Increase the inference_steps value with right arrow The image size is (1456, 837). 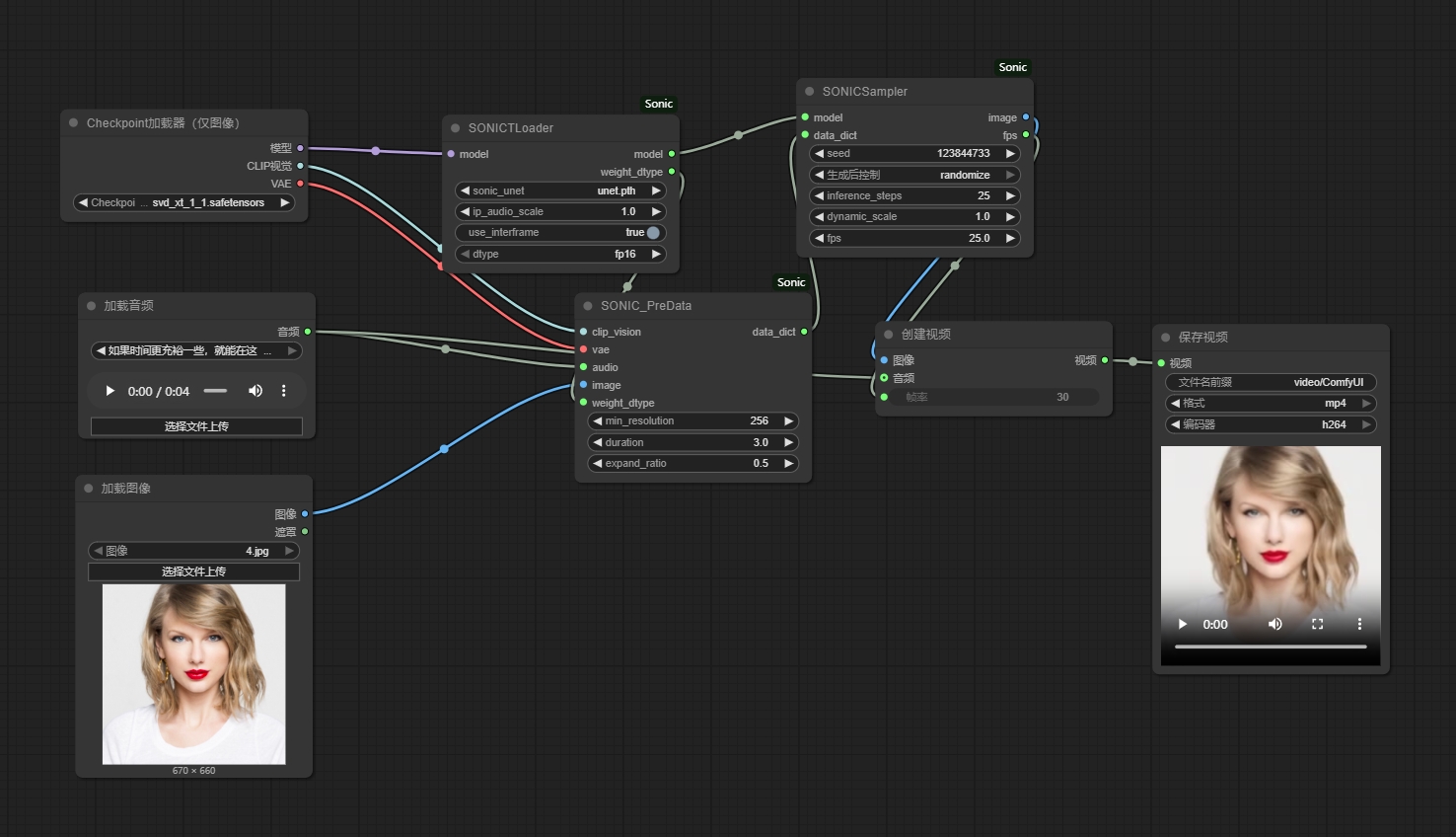click(1010, 195)
